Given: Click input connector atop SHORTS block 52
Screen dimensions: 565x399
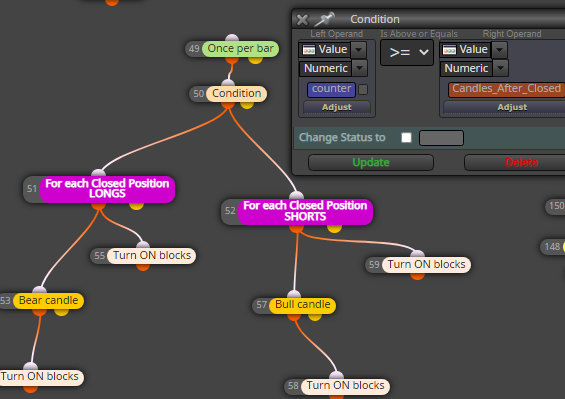Looking at the screenshot, I should [296, 195].
